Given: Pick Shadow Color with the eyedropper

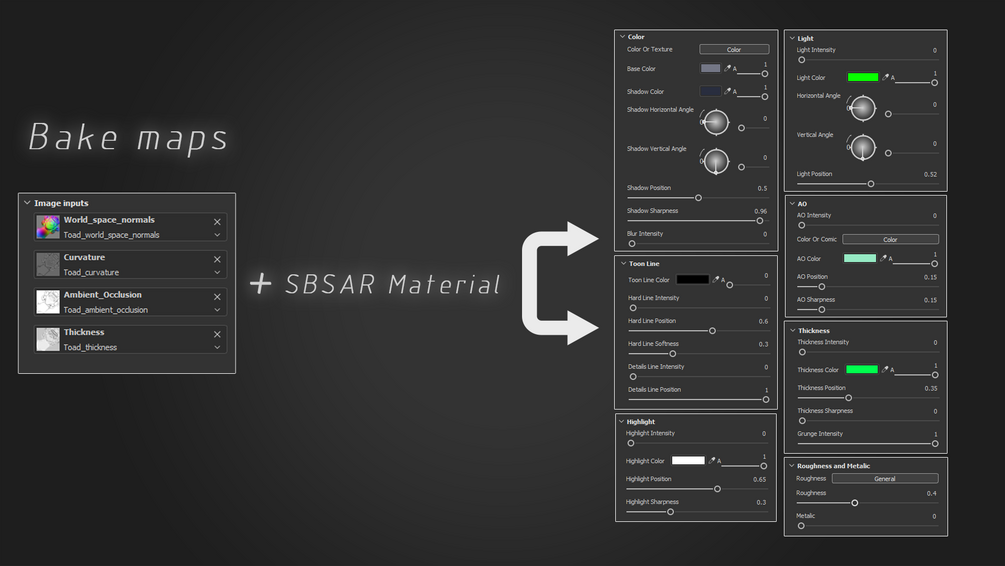Looking at the screenshot, I should tap(727, 91).
